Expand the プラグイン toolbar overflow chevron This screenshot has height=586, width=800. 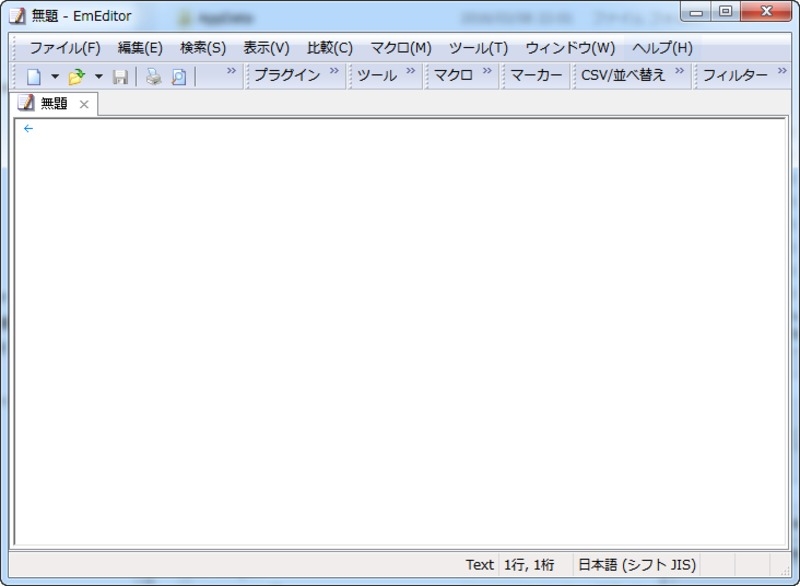pos(334,70)
